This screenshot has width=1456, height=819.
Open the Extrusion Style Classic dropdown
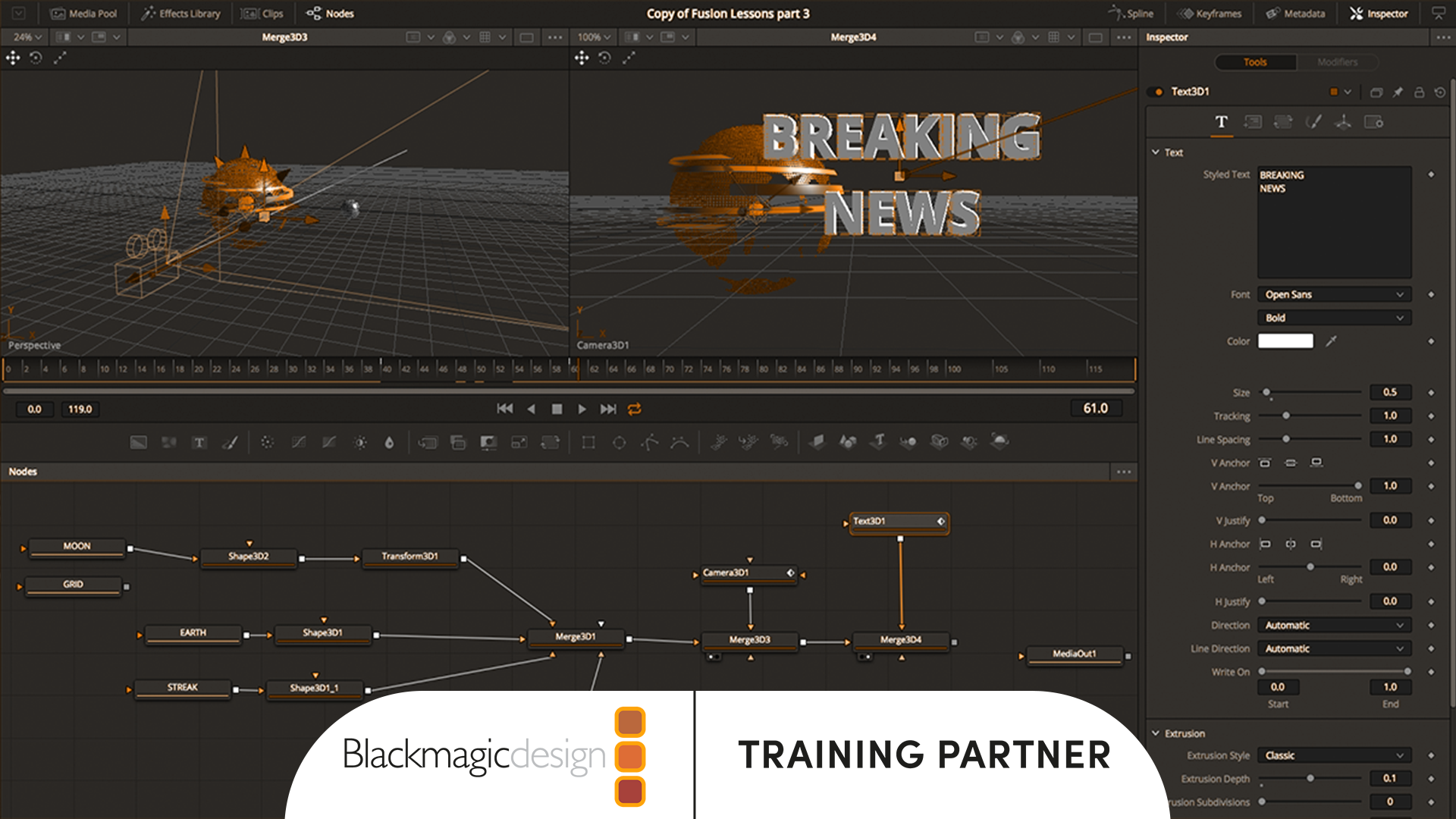1334,755
